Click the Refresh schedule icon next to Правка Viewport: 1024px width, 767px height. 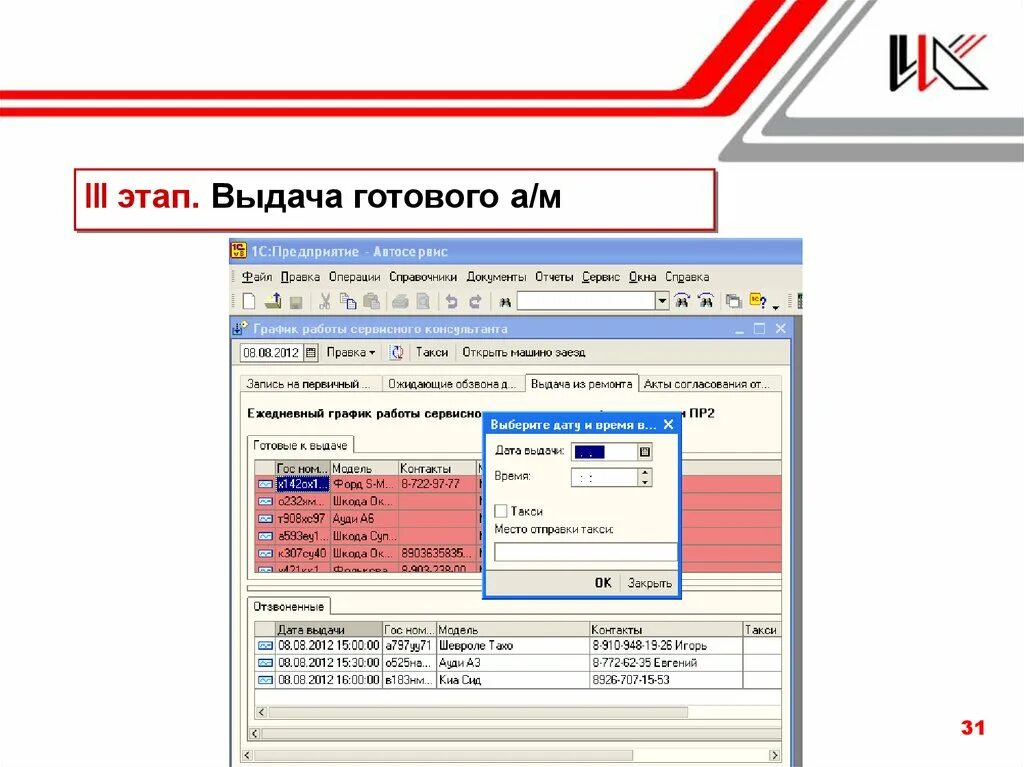click(396, 353)
